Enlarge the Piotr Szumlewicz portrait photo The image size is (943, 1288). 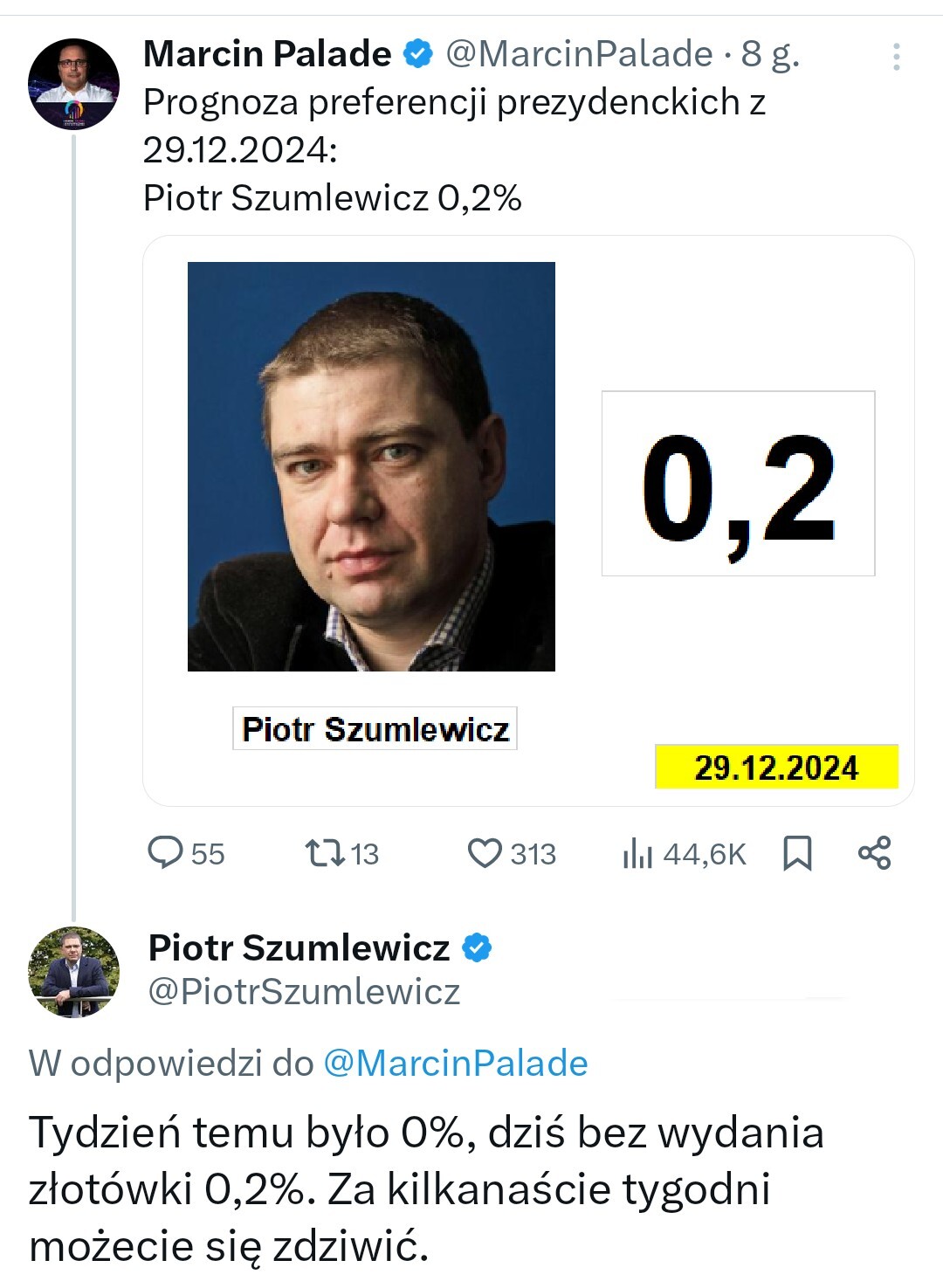click(371, 466)
